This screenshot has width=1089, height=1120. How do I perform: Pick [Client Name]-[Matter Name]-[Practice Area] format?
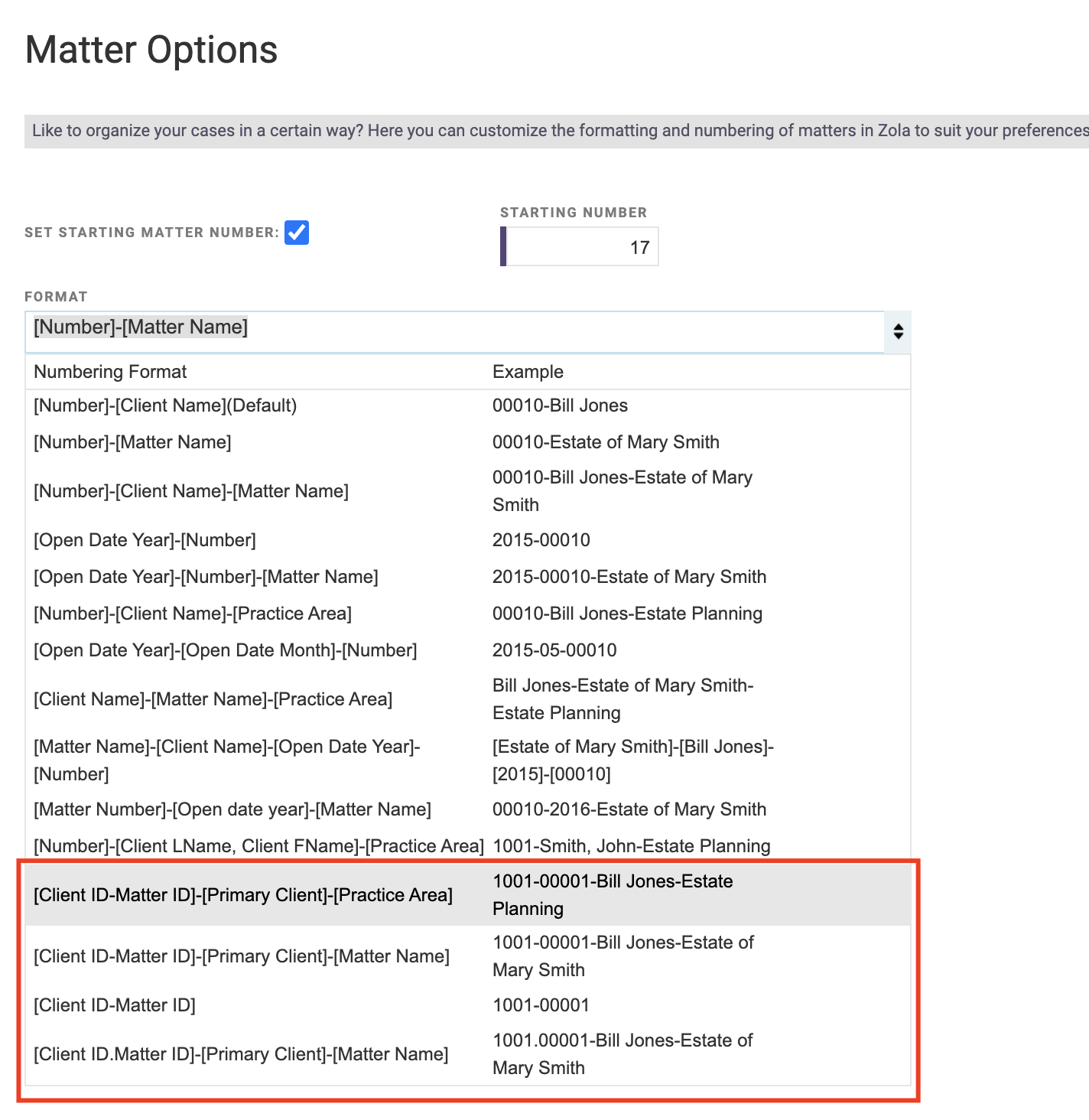[468, 699]
